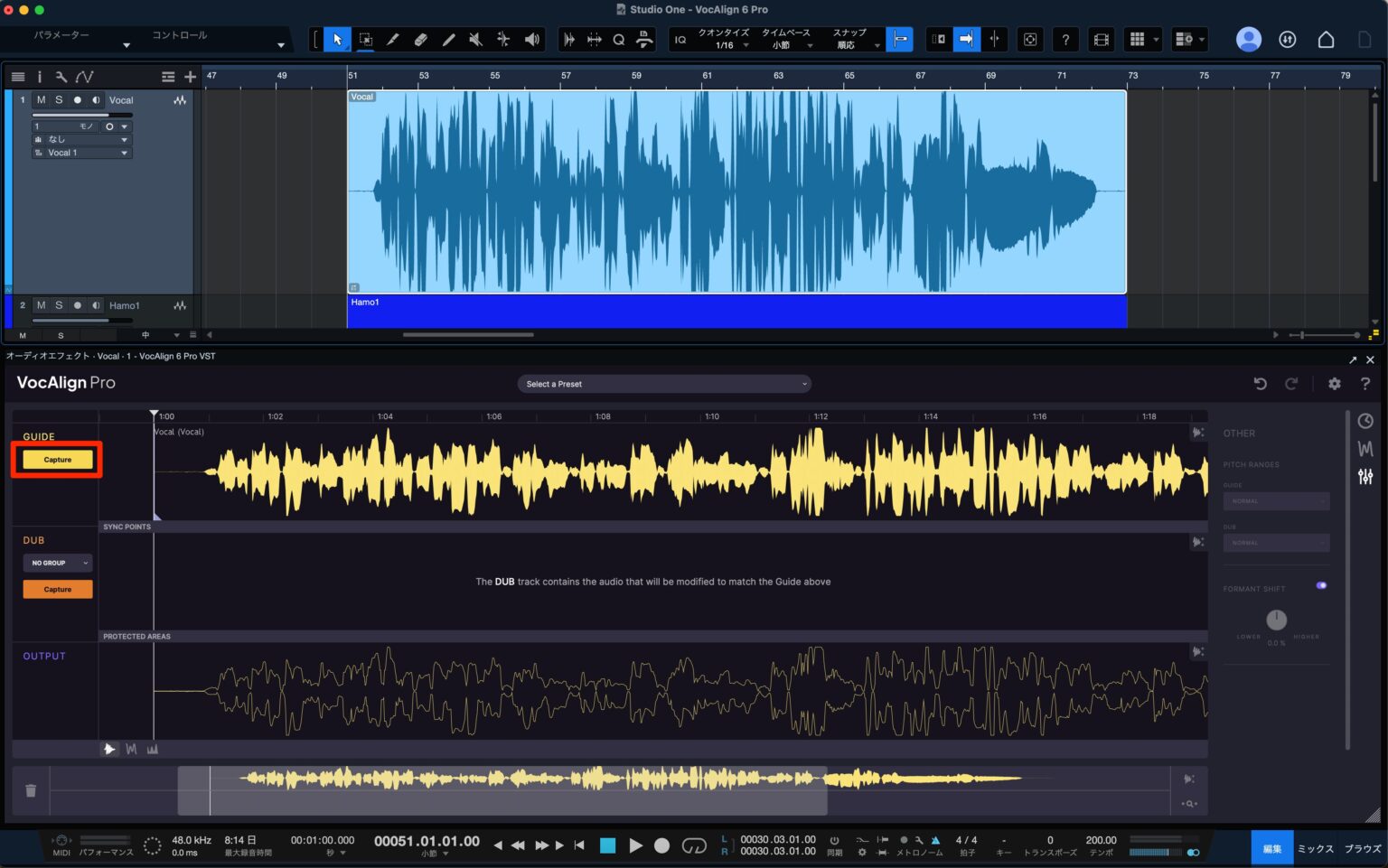Select the Arrow tool in the toolbar
Screen dimensions: 1388x868
(336, 39)
